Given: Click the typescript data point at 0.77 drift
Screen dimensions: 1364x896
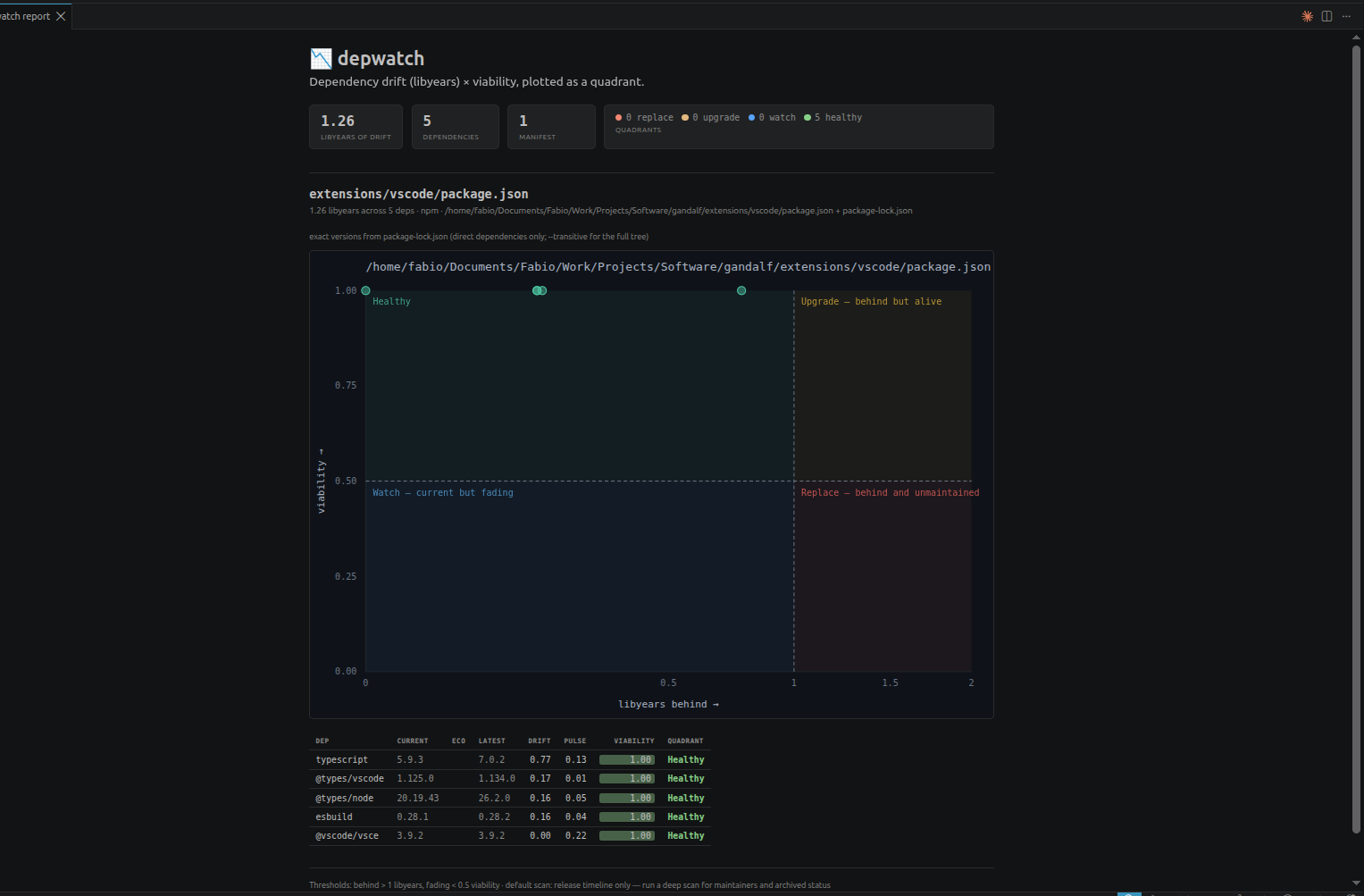Looking at the screenshot, I should [741, 290].
